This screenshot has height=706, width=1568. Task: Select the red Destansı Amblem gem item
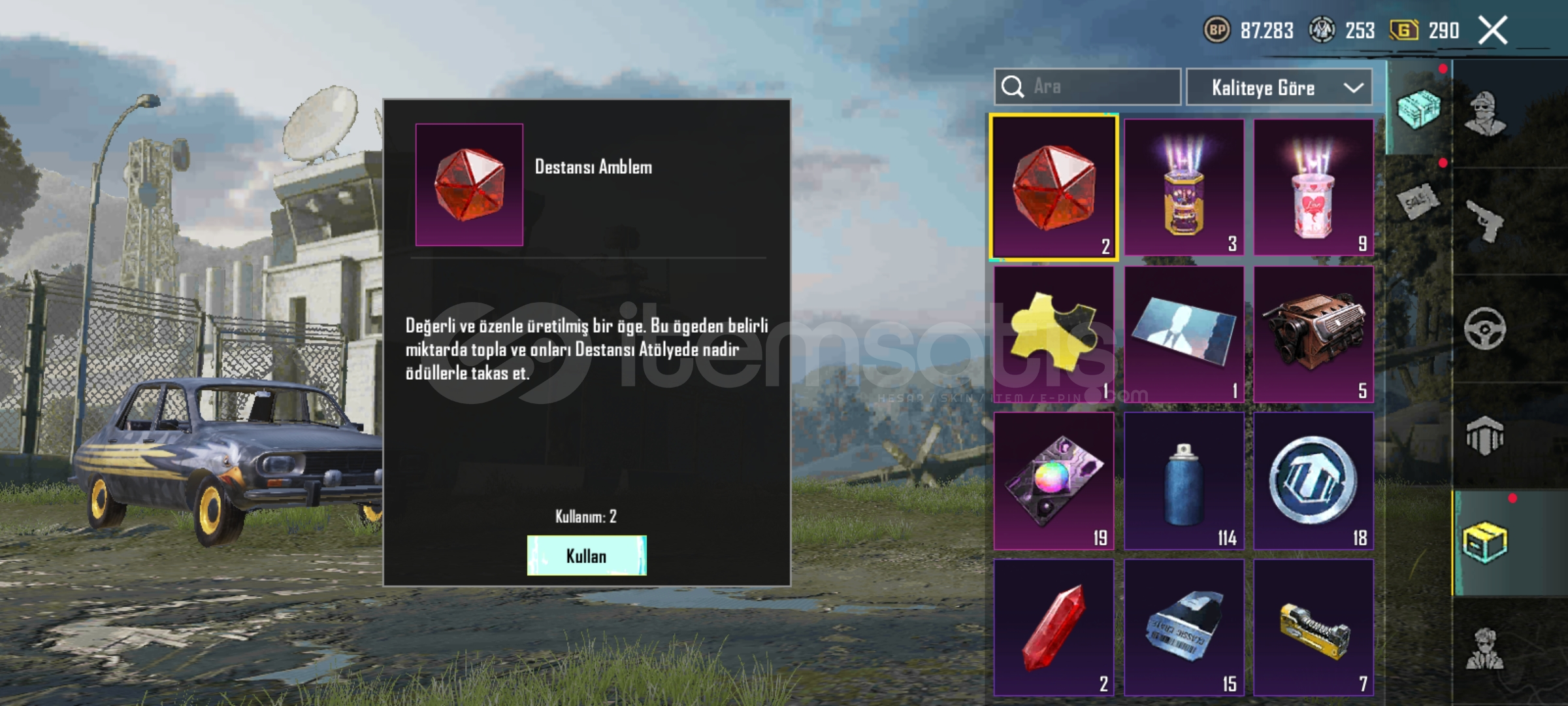coord(1054,188)
